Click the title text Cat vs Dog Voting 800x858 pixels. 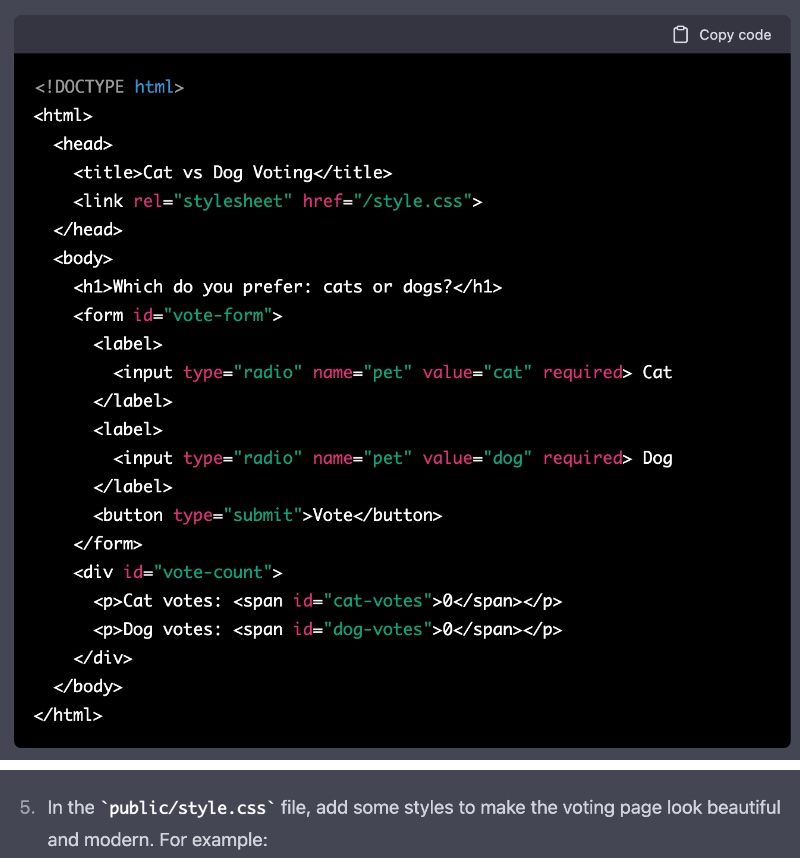click(x=230, y=171)
